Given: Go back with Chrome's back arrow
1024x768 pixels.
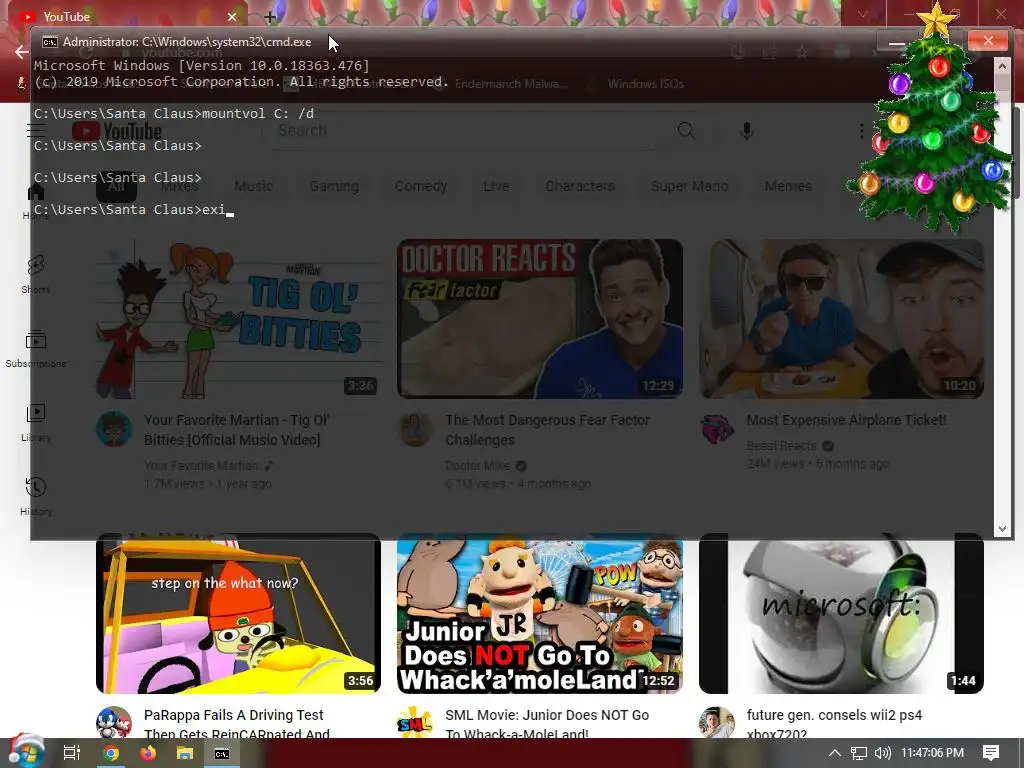Looking at the screenshot, I should tap(22, 52).
